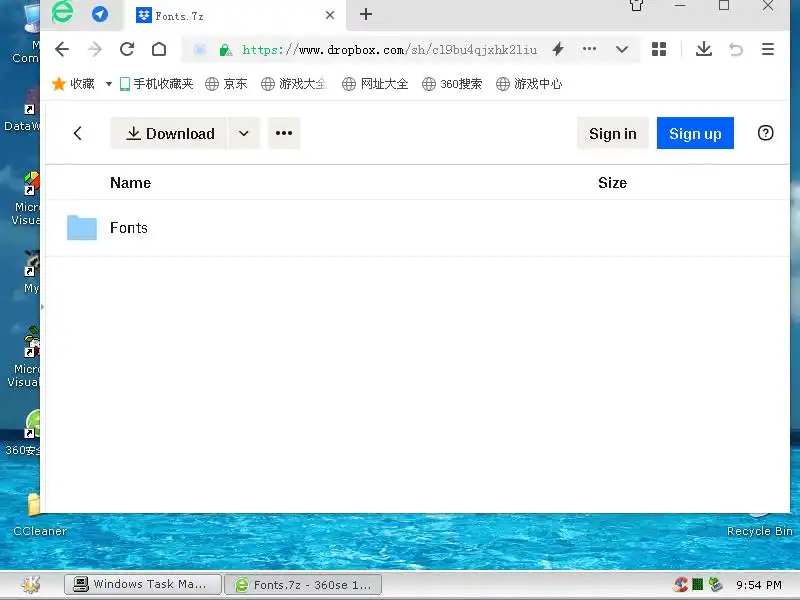Sort by the Name column header
800x600 pixels.
(131, 183)
